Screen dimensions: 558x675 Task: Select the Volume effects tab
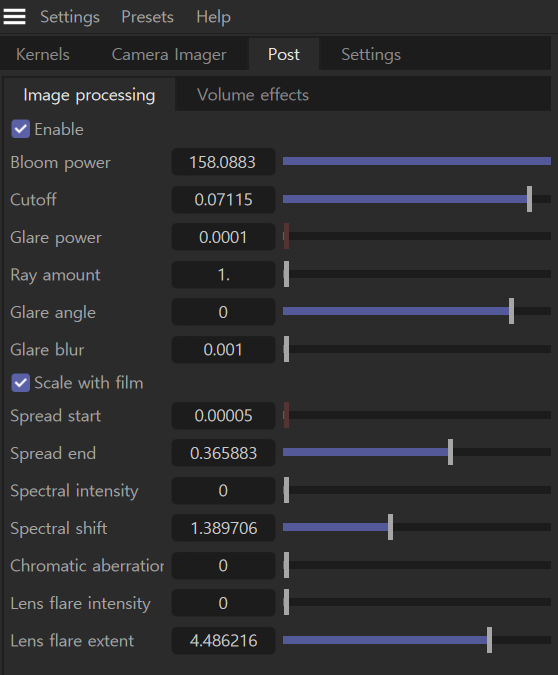click(x=253, y=95)
